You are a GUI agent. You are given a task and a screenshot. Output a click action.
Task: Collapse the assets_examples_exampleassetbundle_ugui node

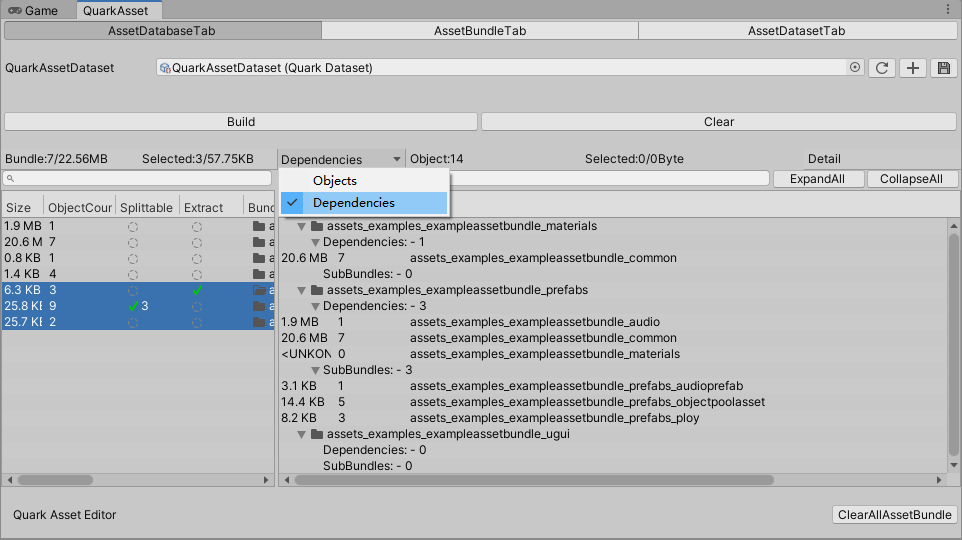click(x=301, y=434)
